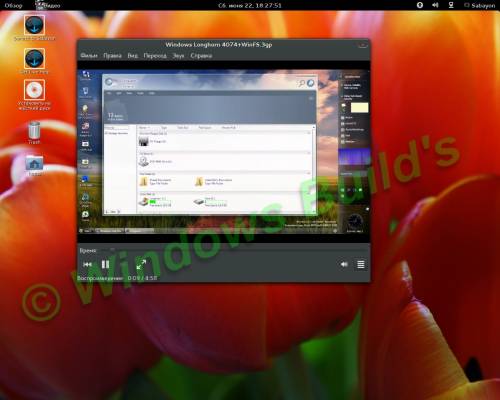Select the install-to-hard-disk disc desktop icon

pyautogui.click(x=34, y=90)
